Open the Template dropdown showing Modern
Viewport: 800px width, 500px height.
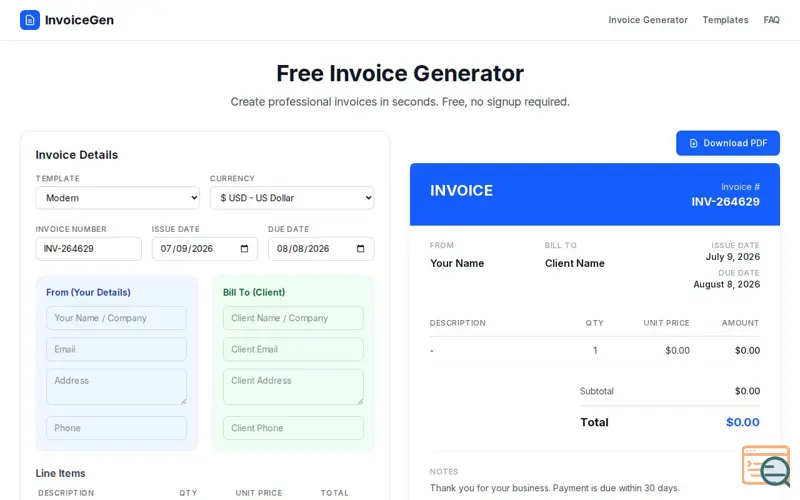[x=118, y=198]
